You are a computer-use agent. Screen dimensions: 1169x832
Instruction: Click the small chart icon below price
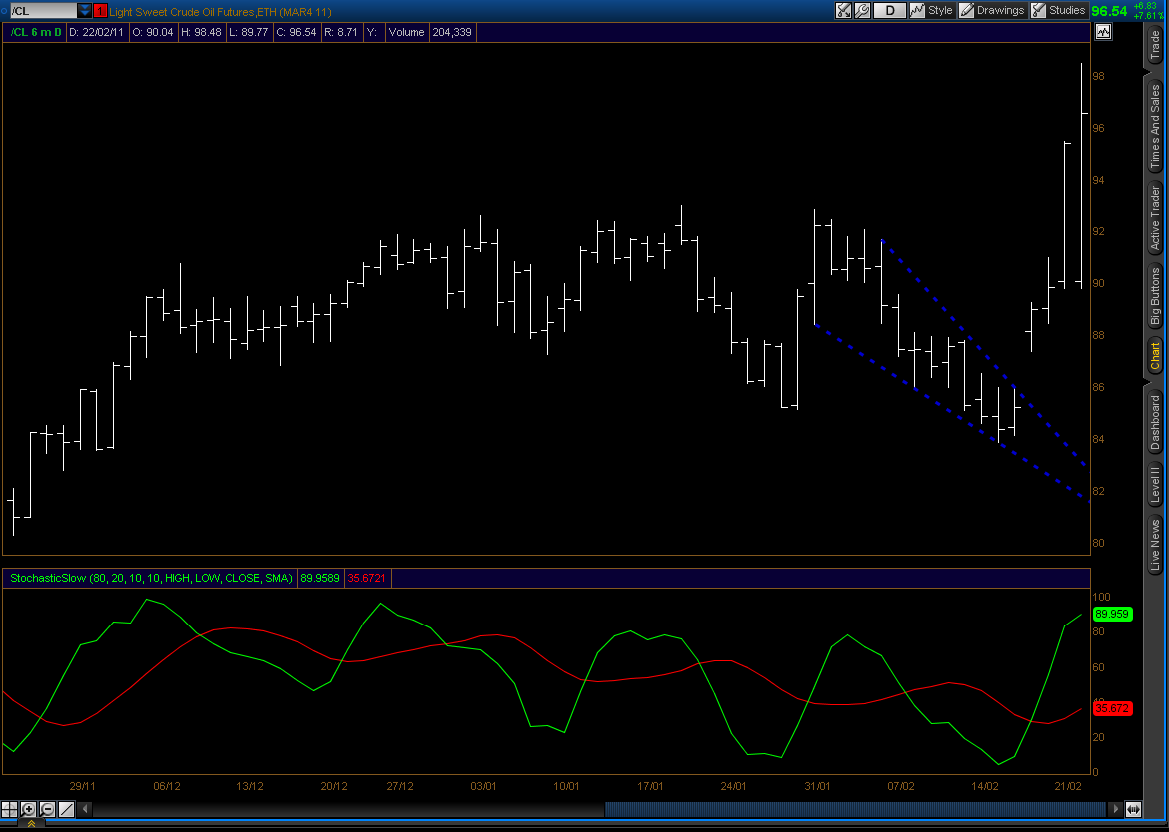[x=1103, y=32]
